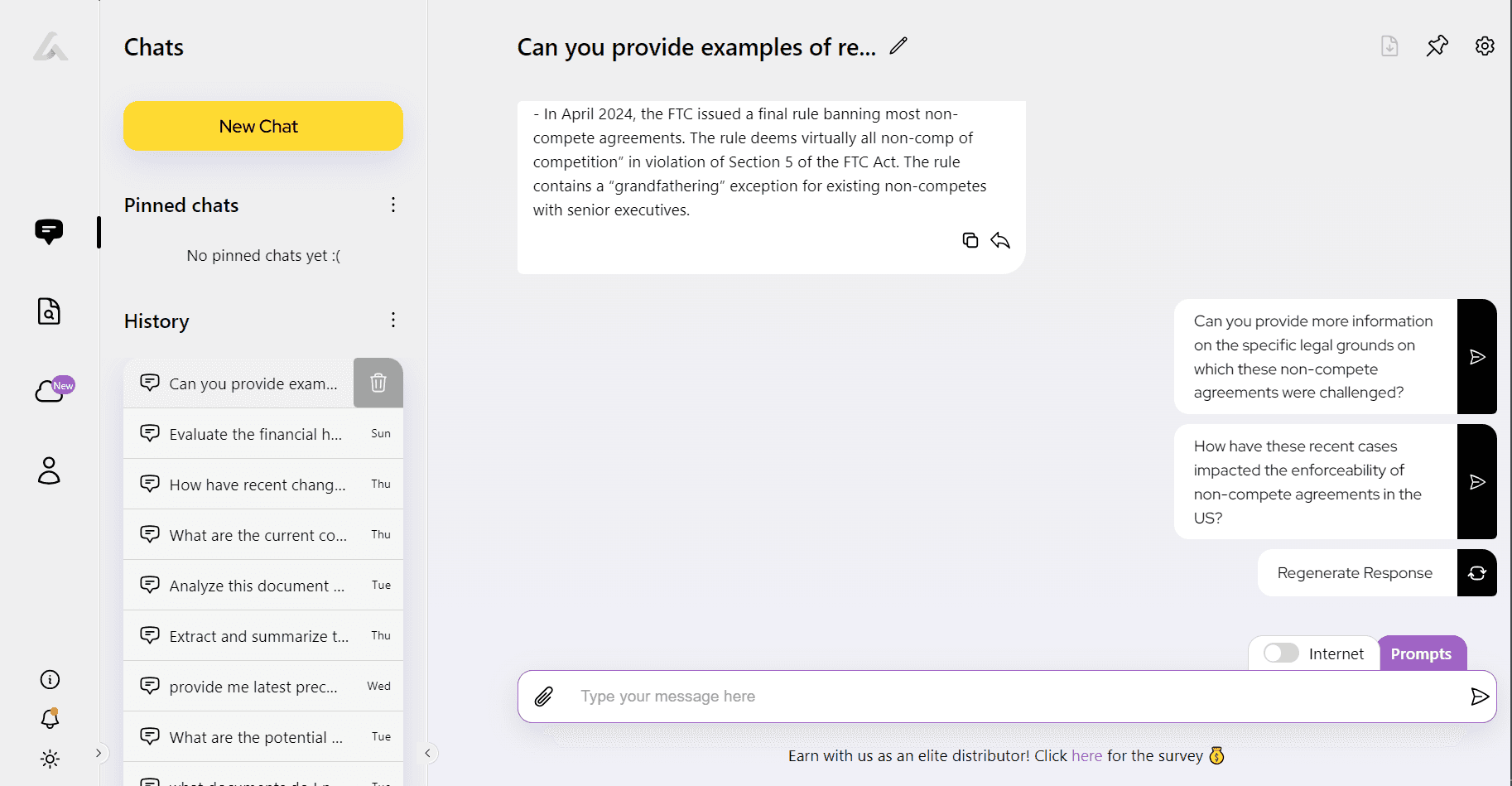Open 'What are the potential ...' chat

click(x=263, y=737)
